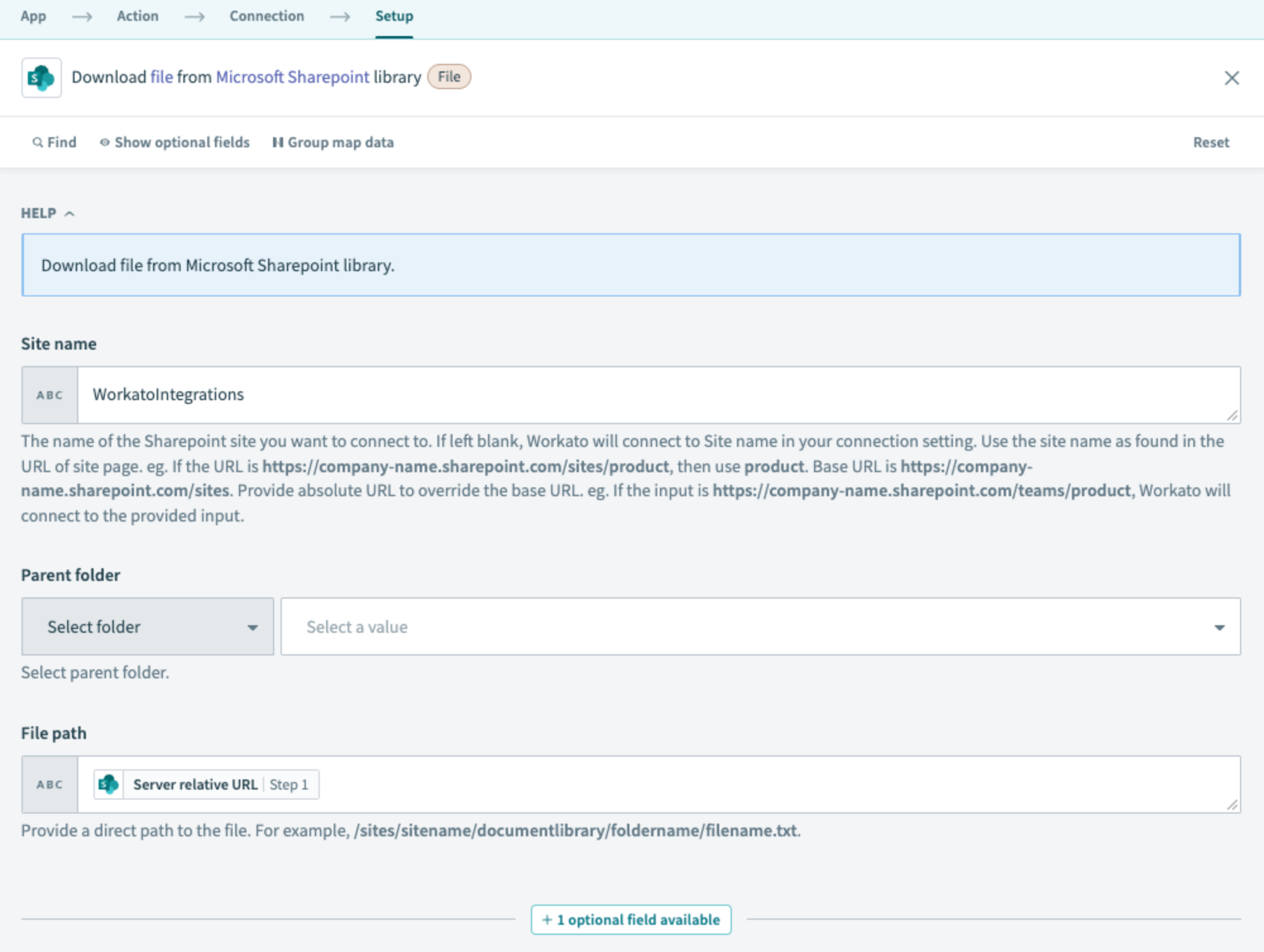Add the 1 optional field available
This screenshot has height=952, width=1264.
631,919
